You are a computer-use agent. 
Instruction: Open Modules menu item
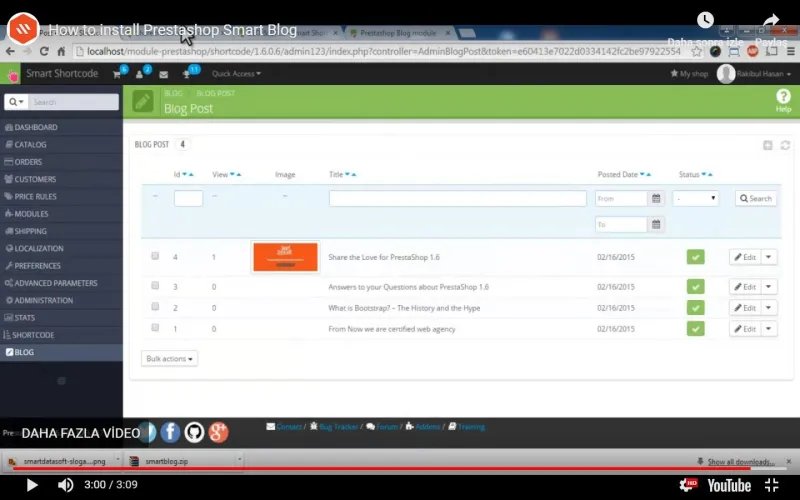(x=61, y=214)
